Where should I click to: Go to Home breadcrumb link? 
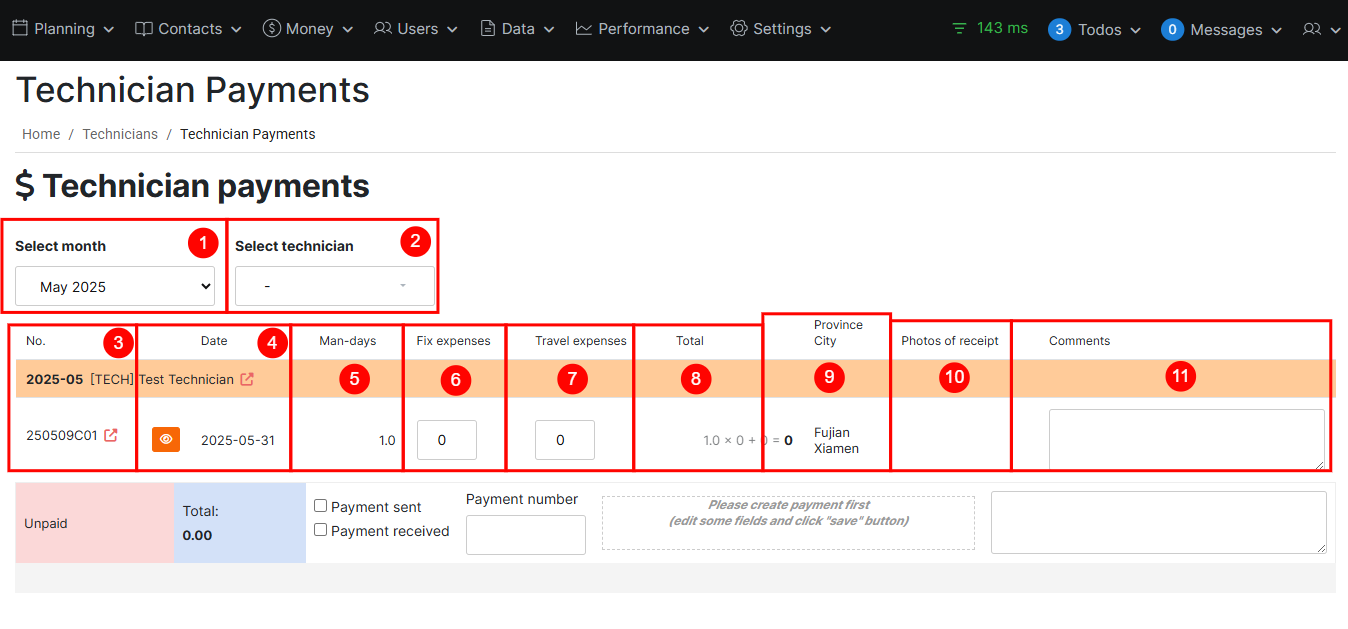[41, 134]
